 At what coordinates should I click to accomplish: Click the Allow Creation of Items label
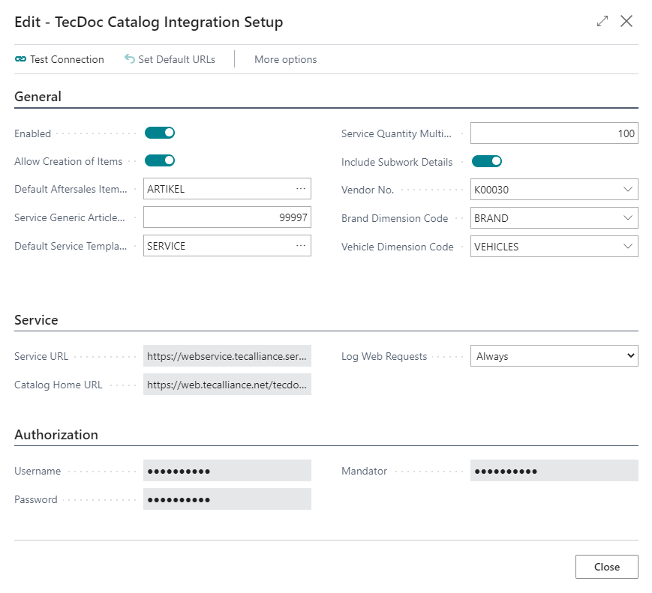68,161
